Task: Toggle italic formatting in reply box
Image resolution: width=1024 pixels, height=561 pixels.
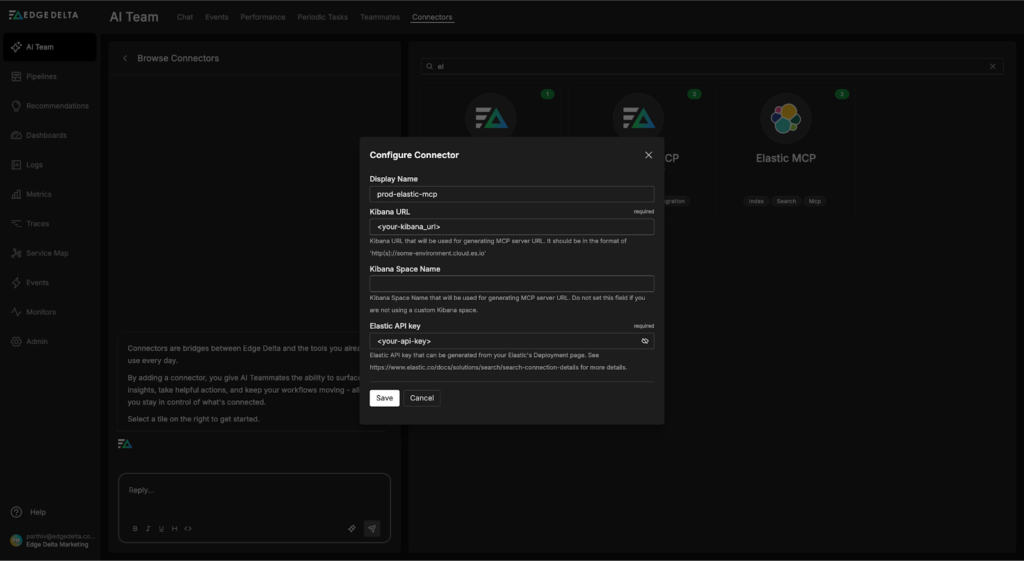Action: [148, 529]
